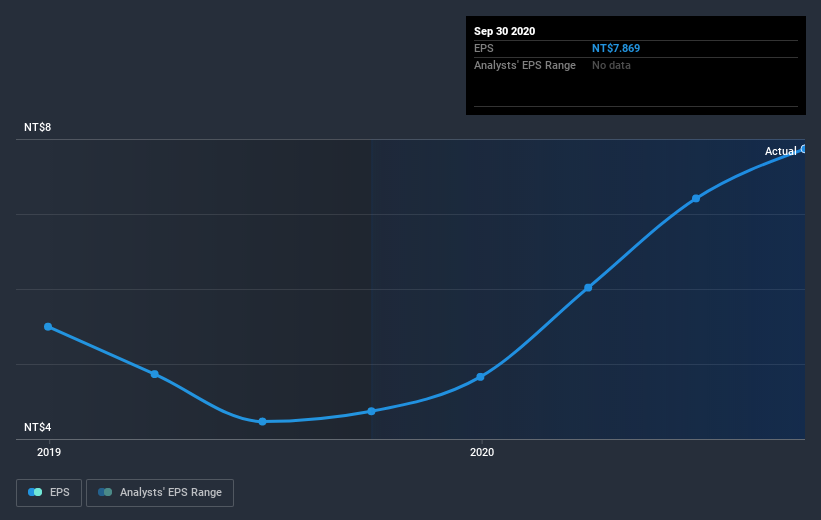Click the EPS data point at 2019
Screen dimensions: 821x520
(48, 327)
